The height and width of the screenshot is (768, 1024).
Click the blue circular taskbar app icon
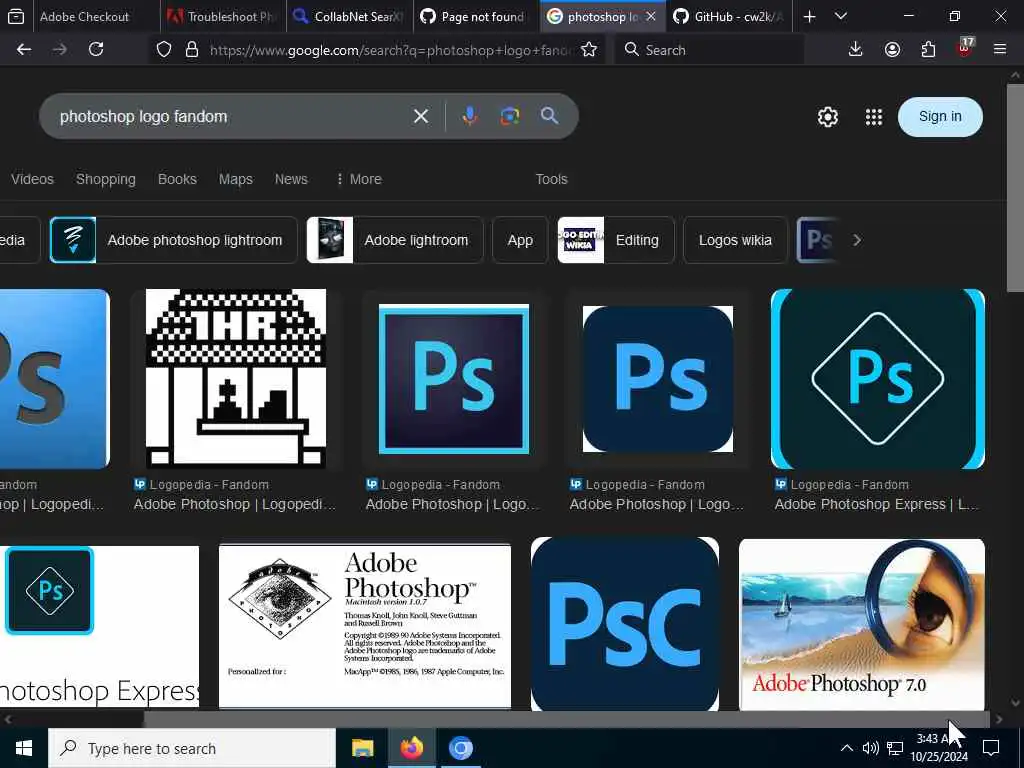pyautogui.click(x=460, y=748)
